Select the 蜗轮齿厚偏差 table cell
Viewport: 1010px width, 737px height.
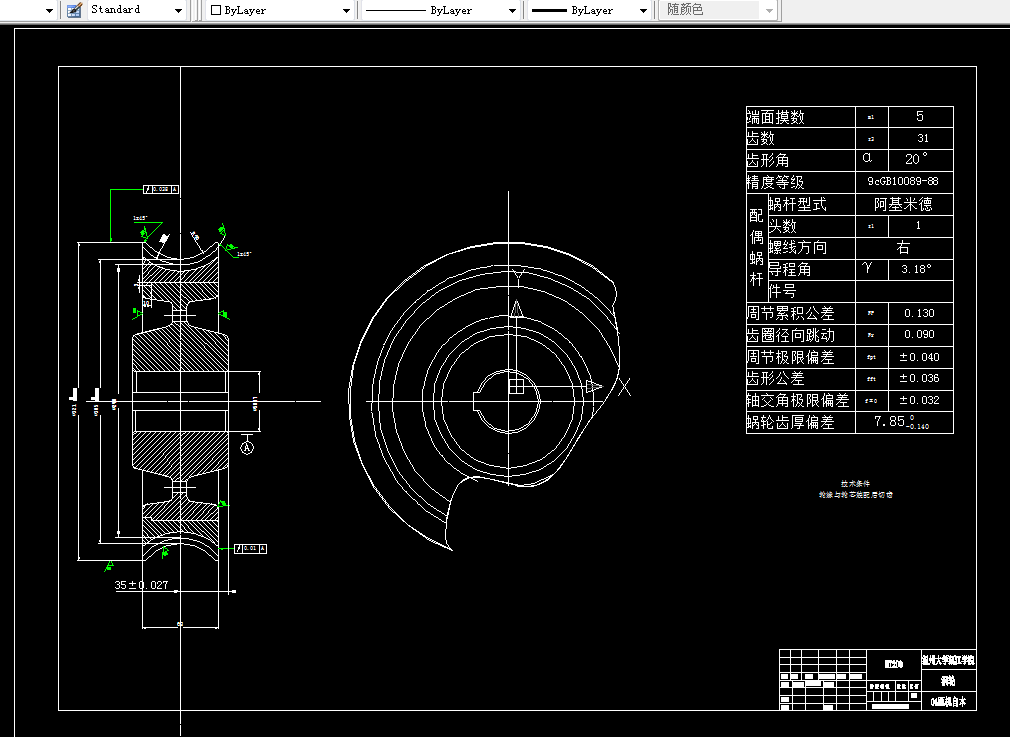[801, 422]
